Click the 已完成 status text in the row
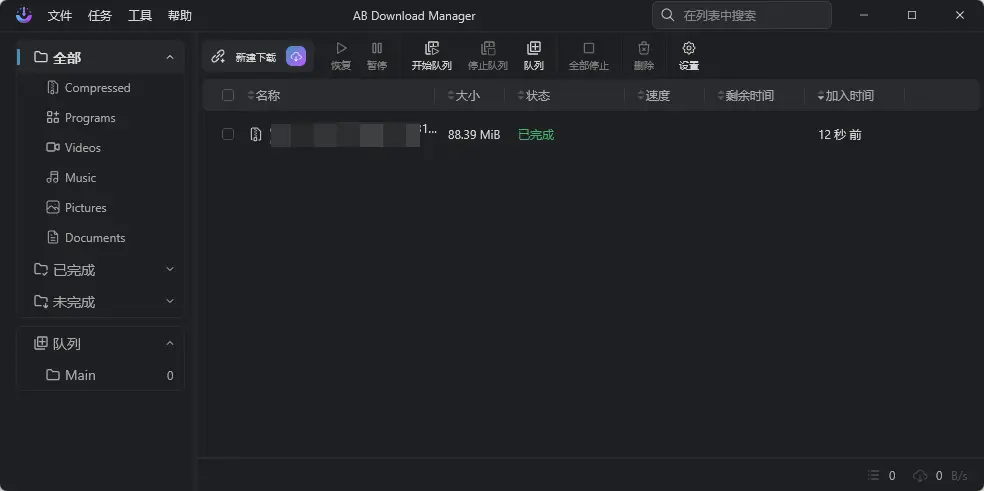This screenshot has height=491, width=984. pos(536,135)
